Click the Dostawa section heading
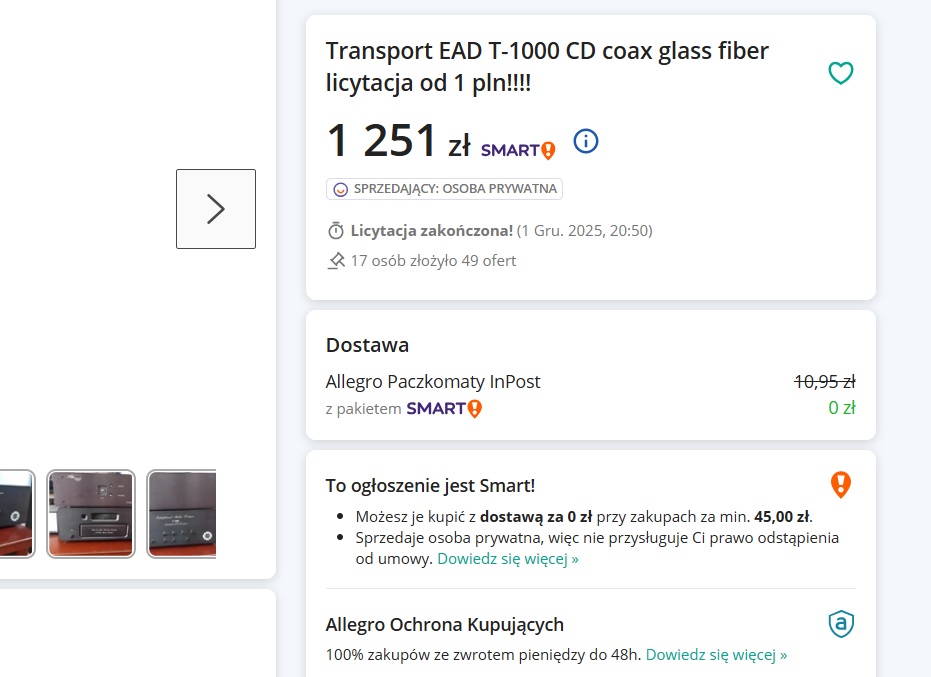The width and height of the screenshot is (931, 677). click(367, 345)
